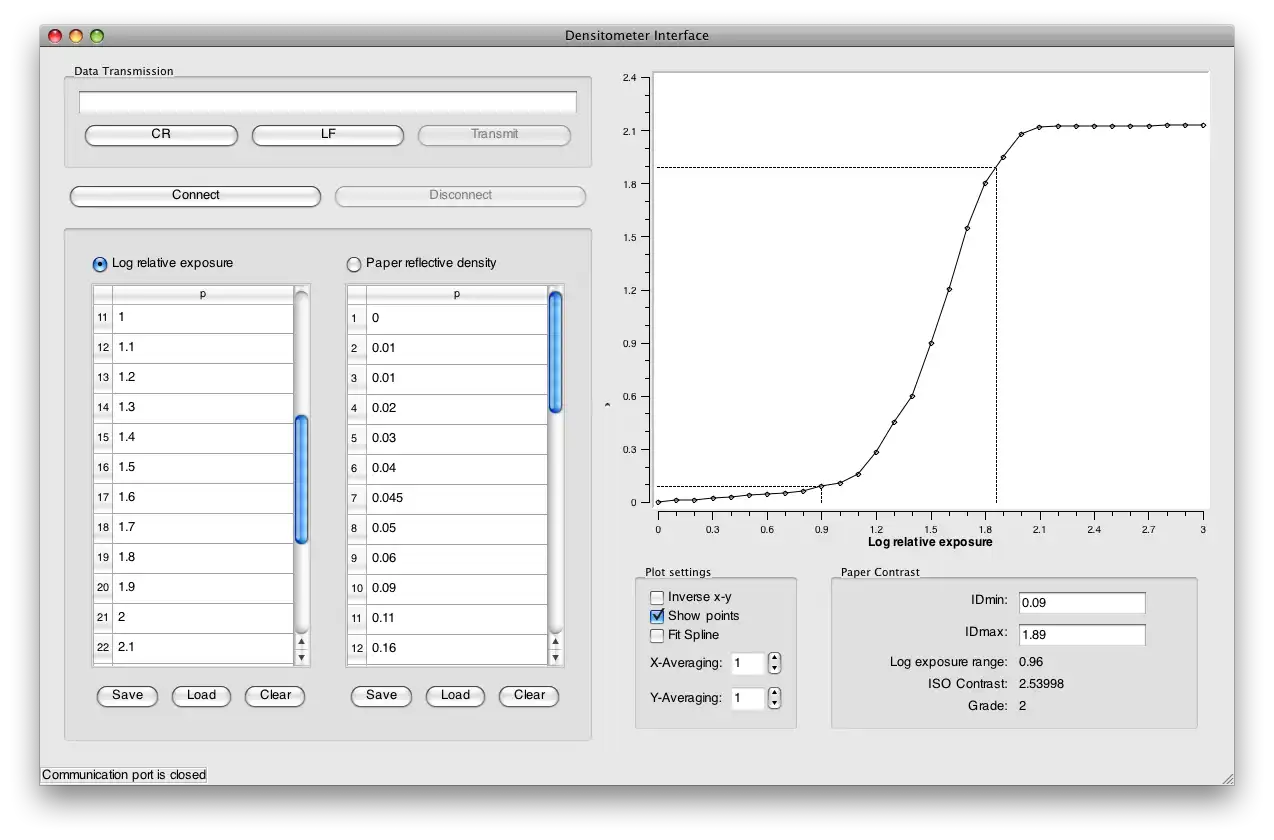Decrease X-Averaging with the down stepper arrow
This screenshot has height=840, width=1274.
coord(774,669)
